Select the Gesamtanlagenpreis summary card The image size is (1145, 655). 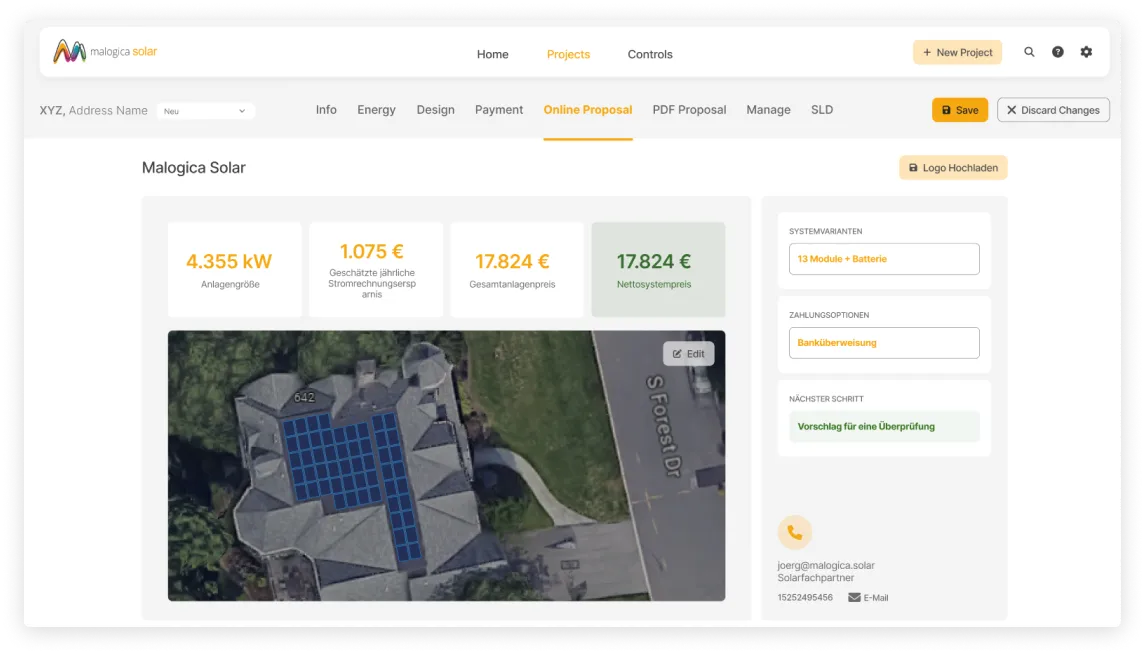[x=516, y=269]
